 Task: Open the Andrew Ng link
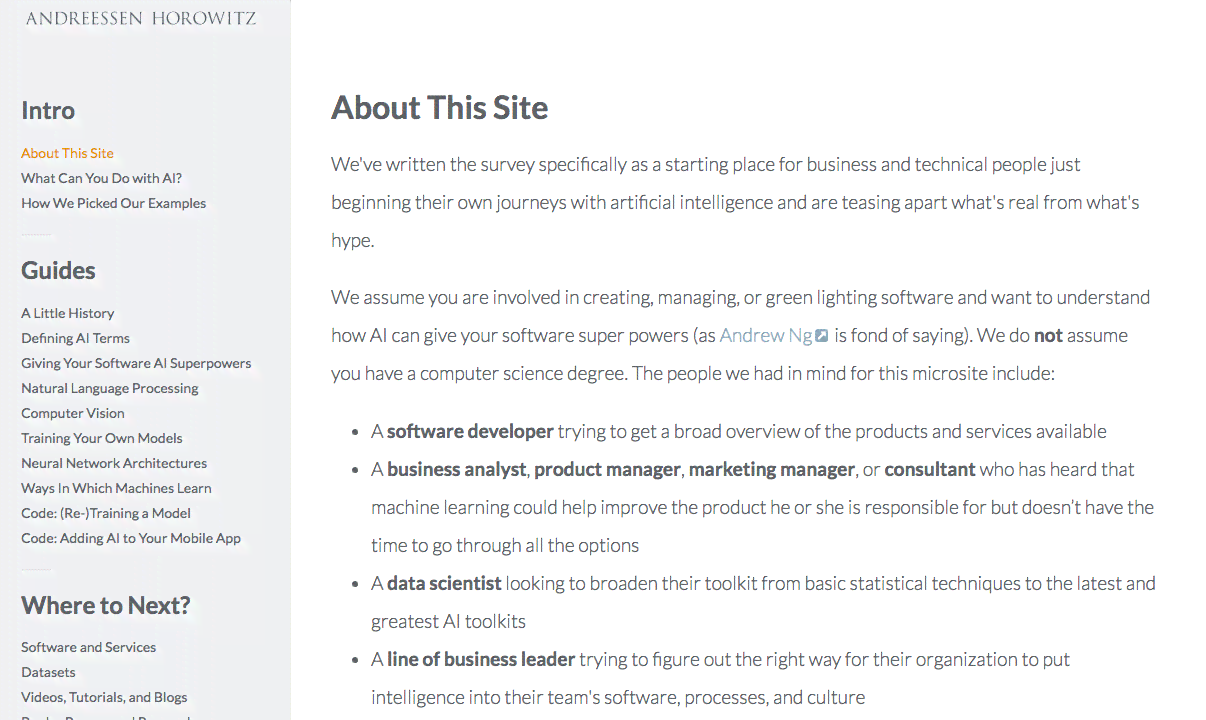(766, 336)
